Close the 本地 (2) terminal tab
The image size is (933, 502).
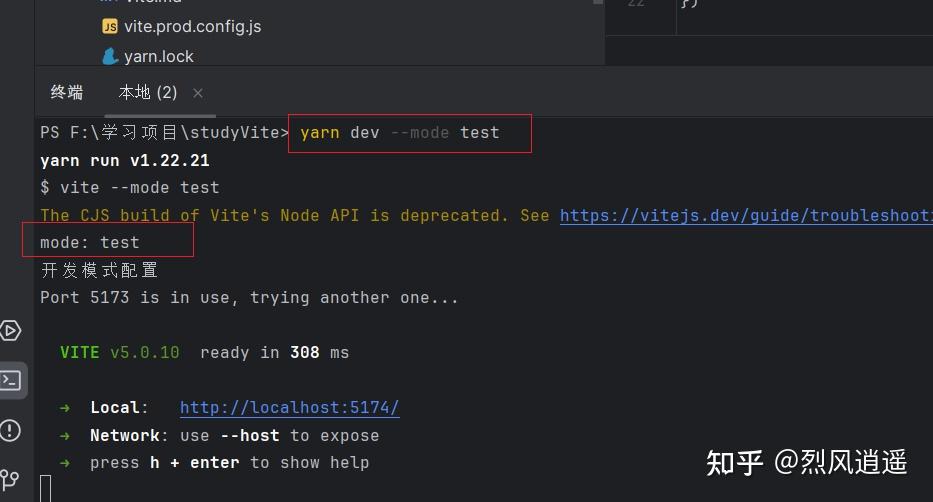(x=198, y=93)
